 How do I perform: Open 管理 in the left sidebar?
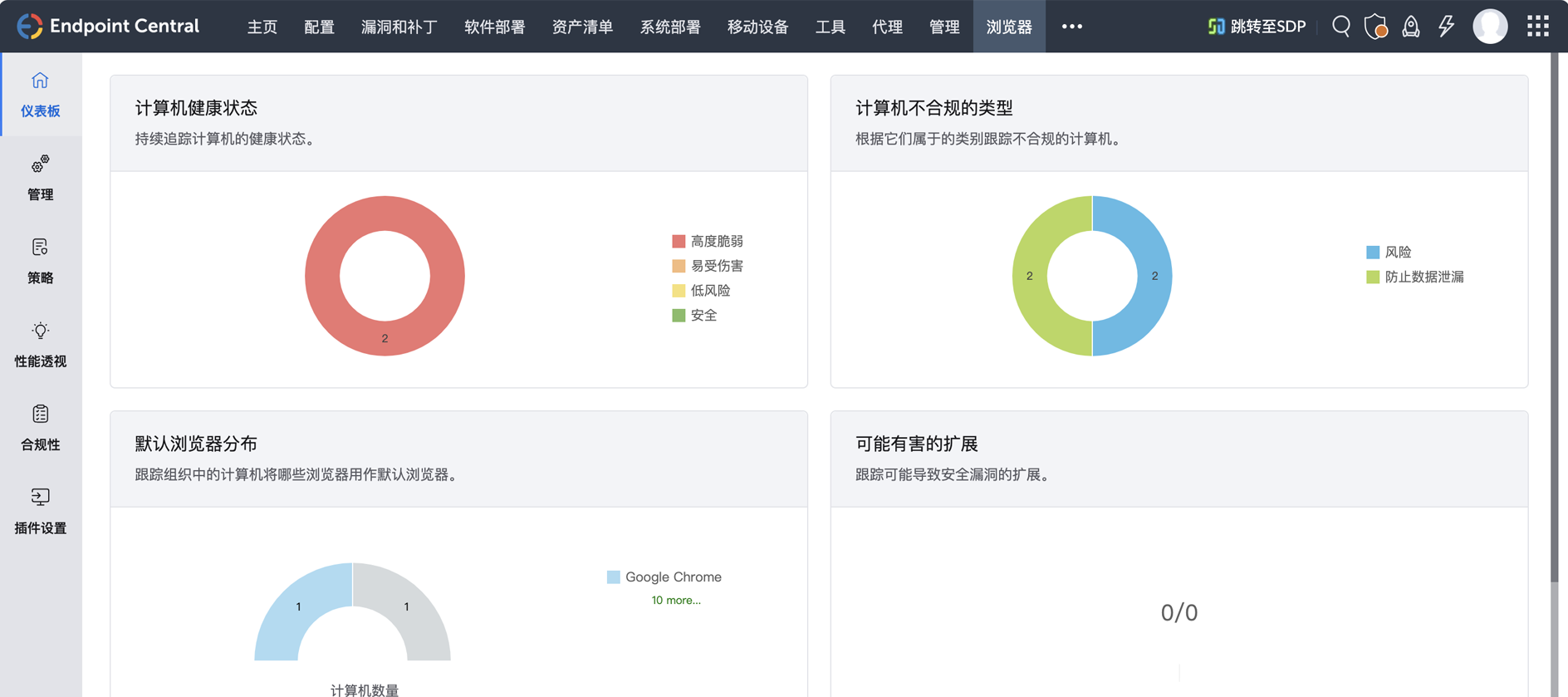[x=40, y=178]
